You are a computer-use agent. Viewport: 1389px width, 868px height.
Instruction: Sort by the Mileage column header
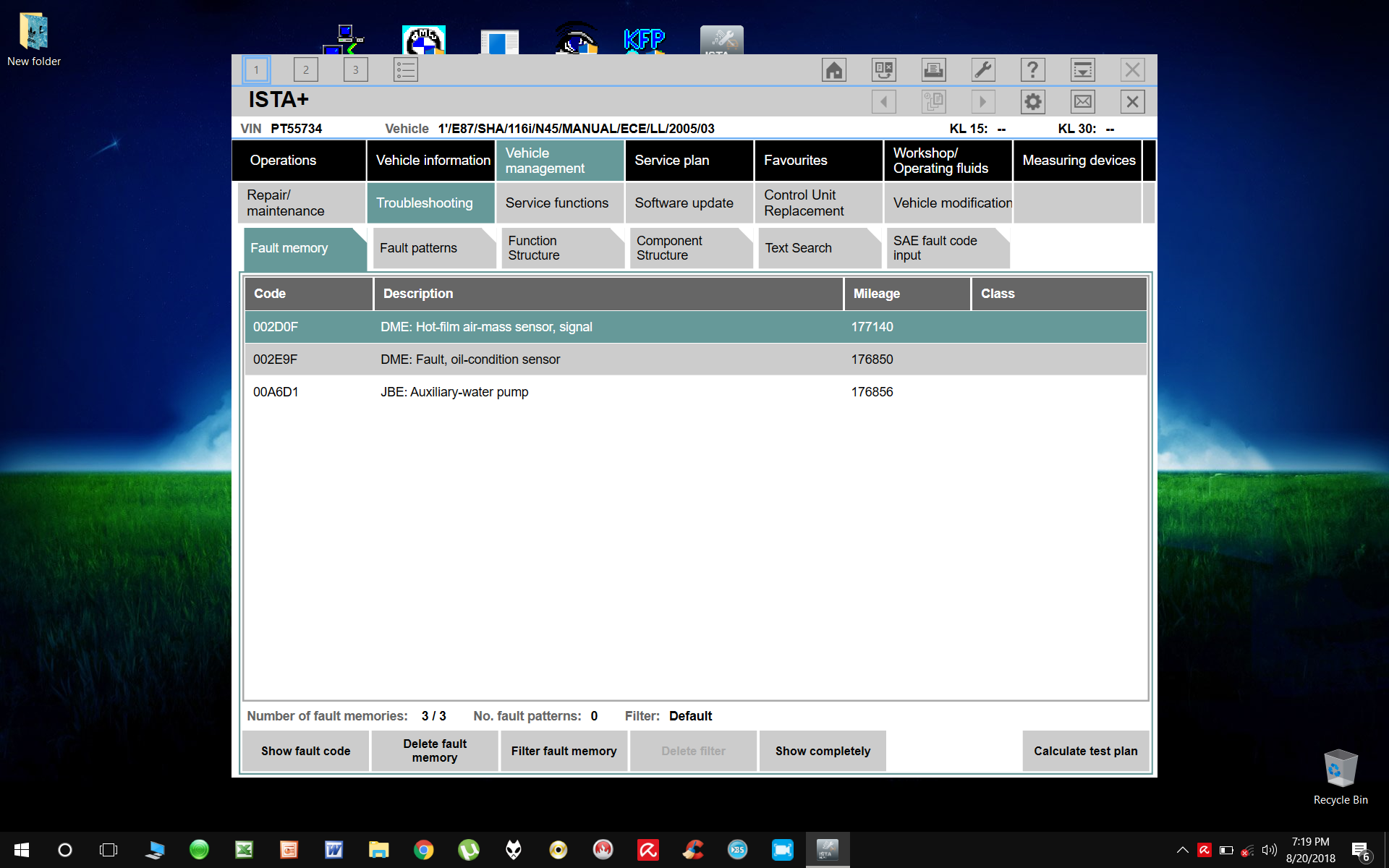click(907, 294)
